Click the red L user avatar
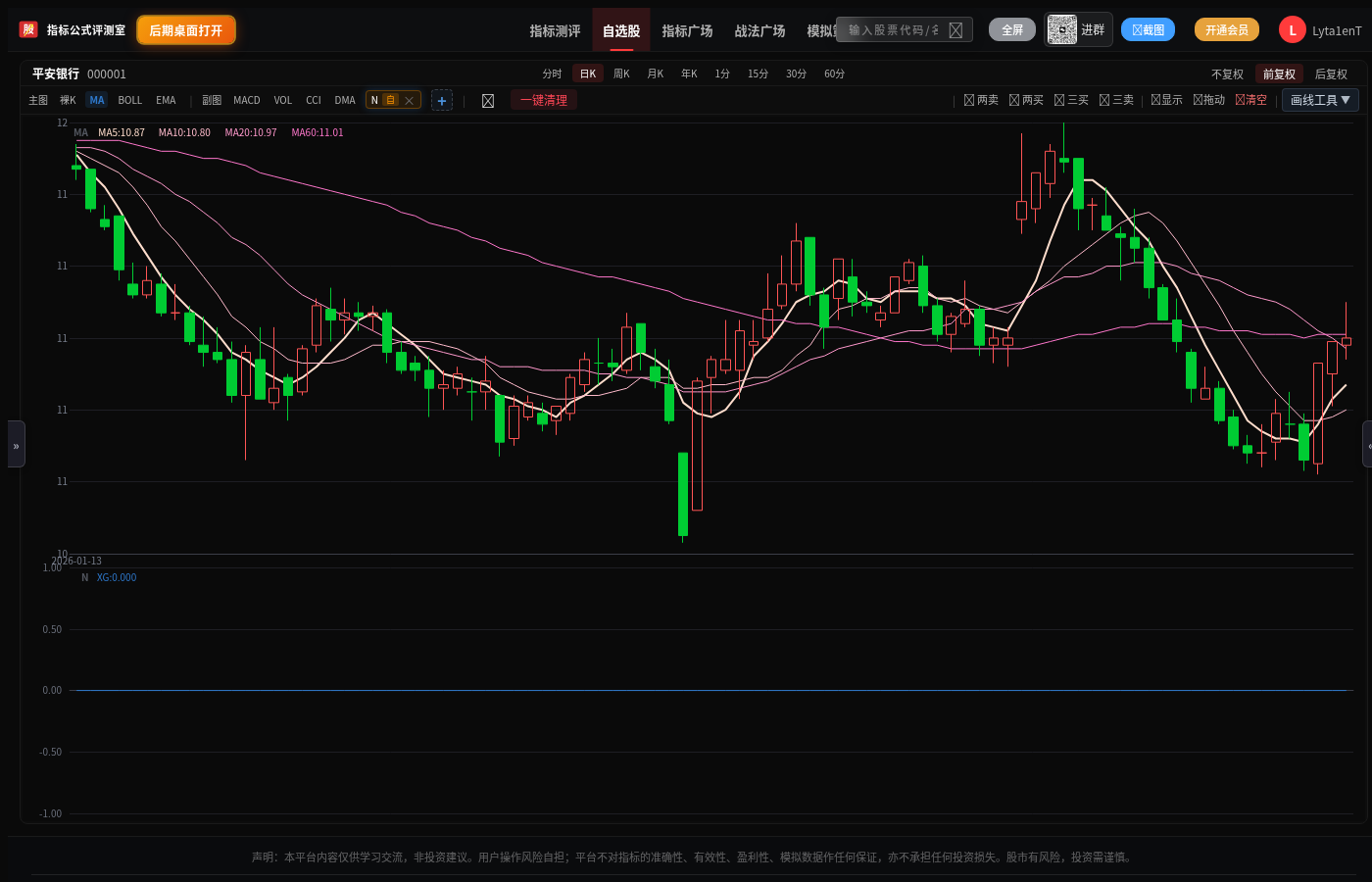 (x=1292, y=30)
